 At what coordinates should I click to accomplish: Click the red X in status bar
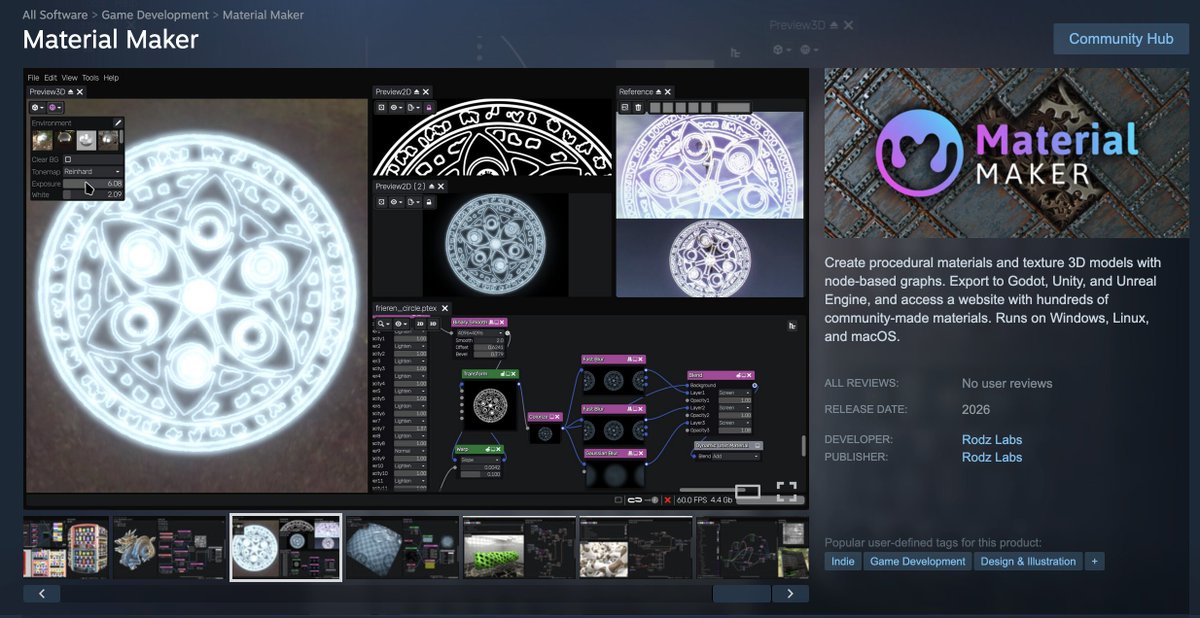[x=667, y=500]
